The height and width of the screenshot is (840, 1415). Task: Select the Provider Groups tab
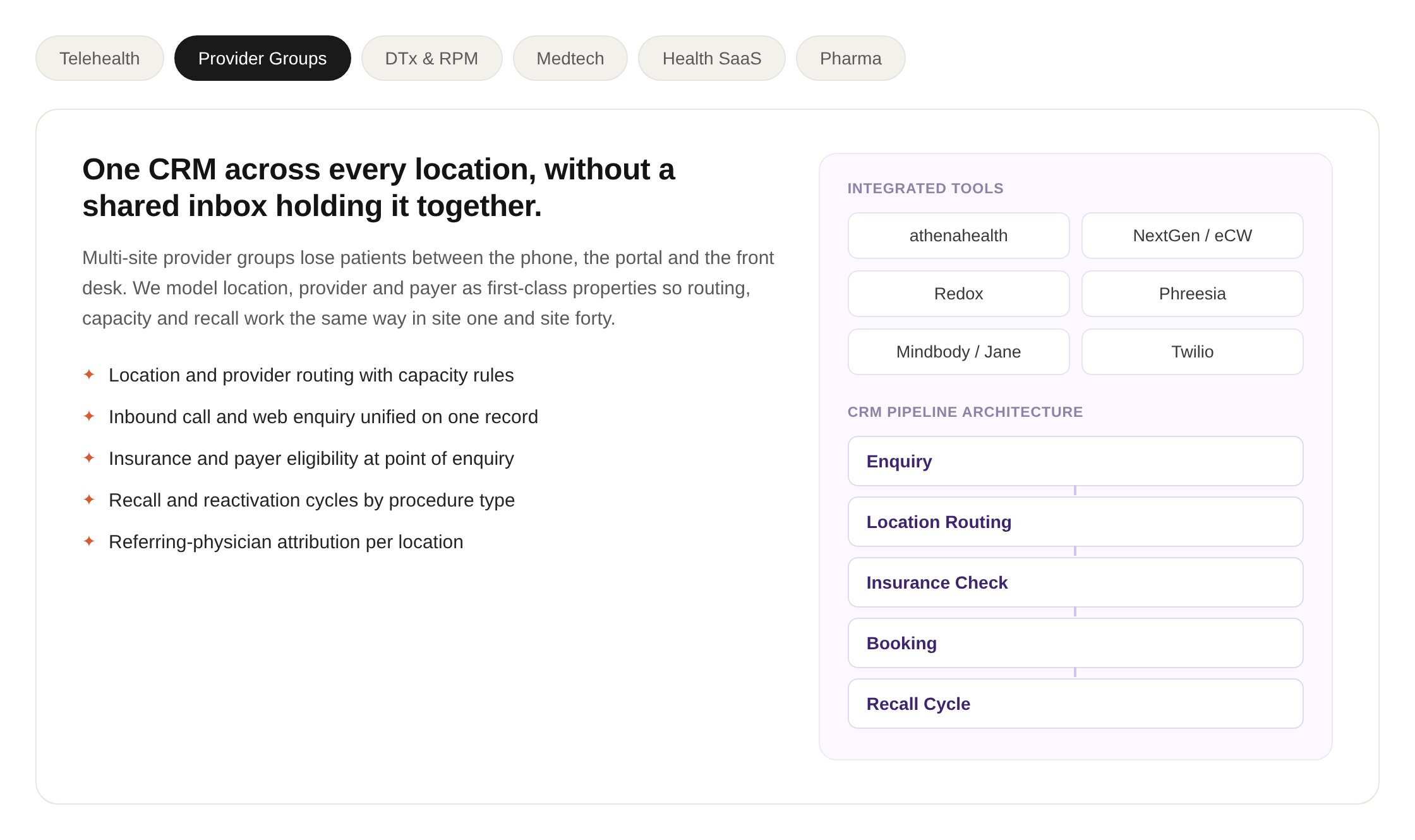coord(263,58)
